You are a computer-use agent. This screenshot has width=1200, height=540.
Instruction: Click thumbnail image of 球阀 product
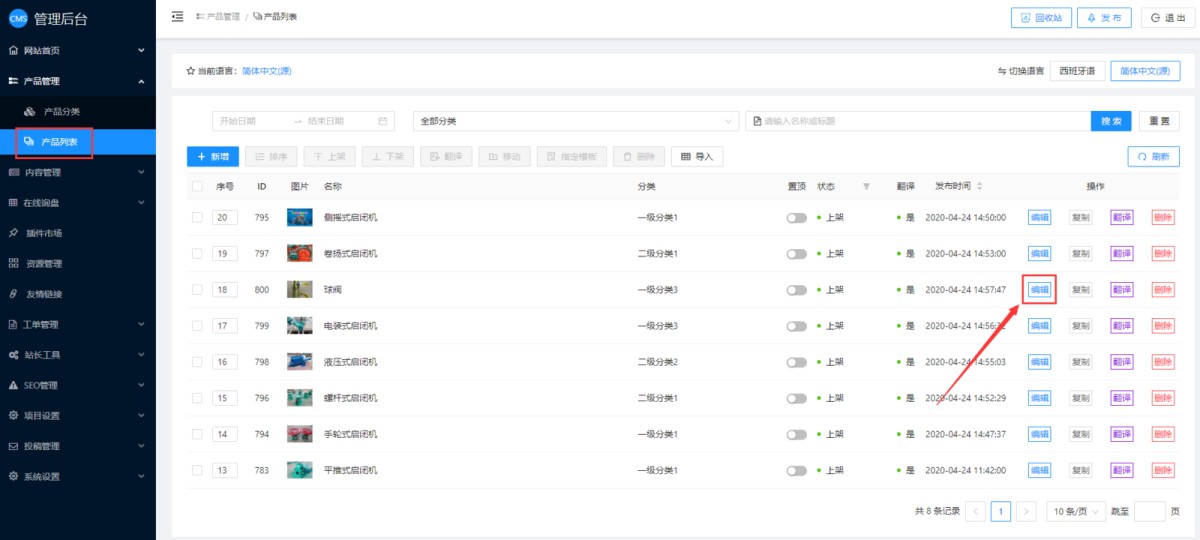(x=299, y=290)
